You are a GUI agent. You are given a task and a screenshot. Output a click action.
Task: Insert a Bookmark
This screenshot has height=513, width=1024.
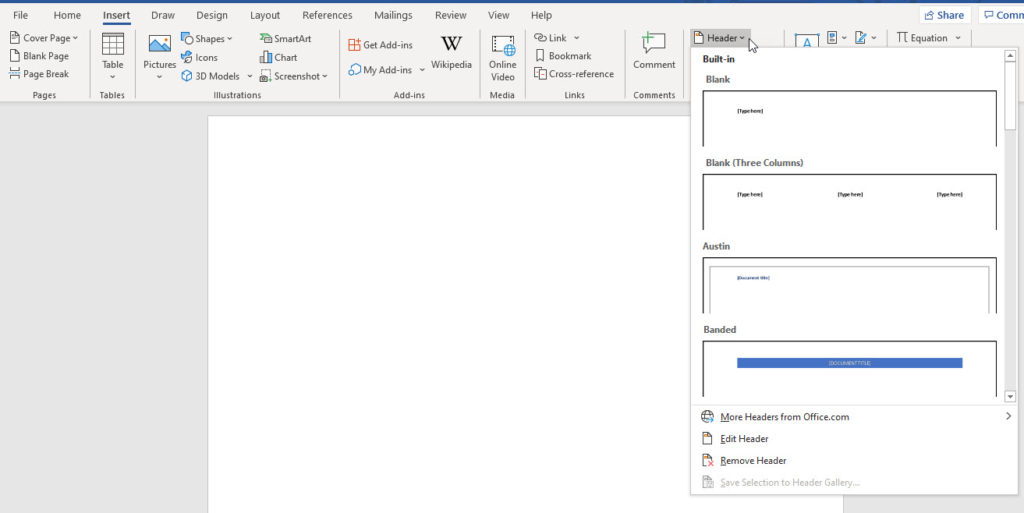562,56
